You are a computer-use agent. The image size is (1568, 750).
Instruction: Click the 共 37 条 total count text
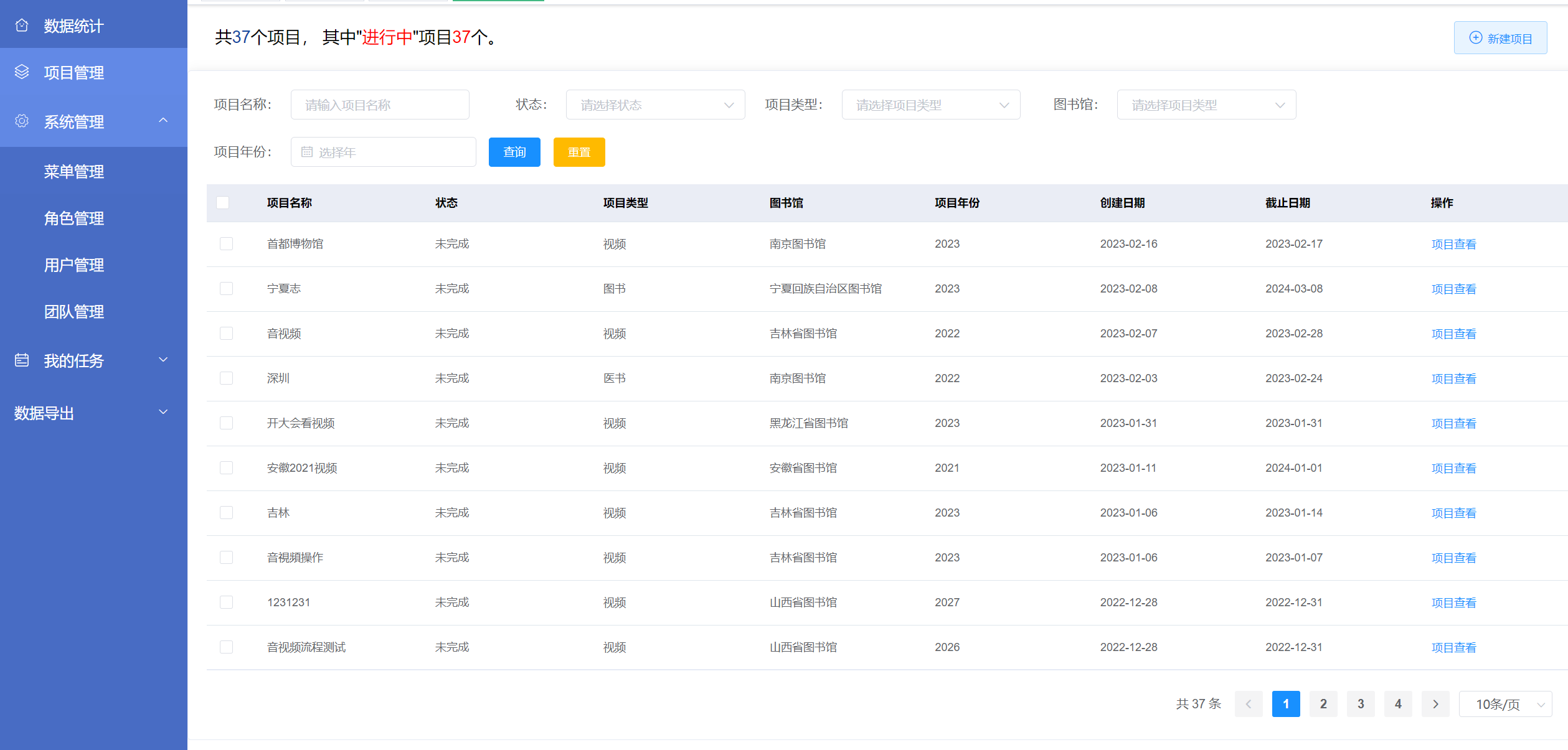(x=1199, y=704)
